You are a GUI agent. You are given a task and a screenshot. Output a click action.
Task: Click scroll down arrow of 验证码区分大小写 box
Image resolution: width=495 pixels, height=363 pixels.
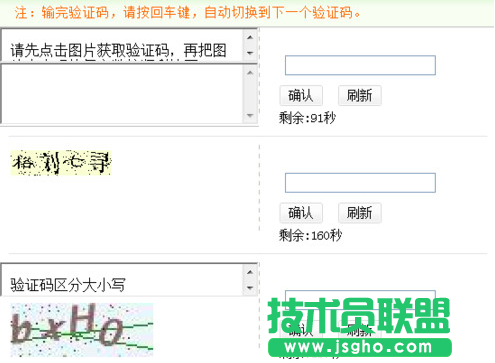click(250, 288)
